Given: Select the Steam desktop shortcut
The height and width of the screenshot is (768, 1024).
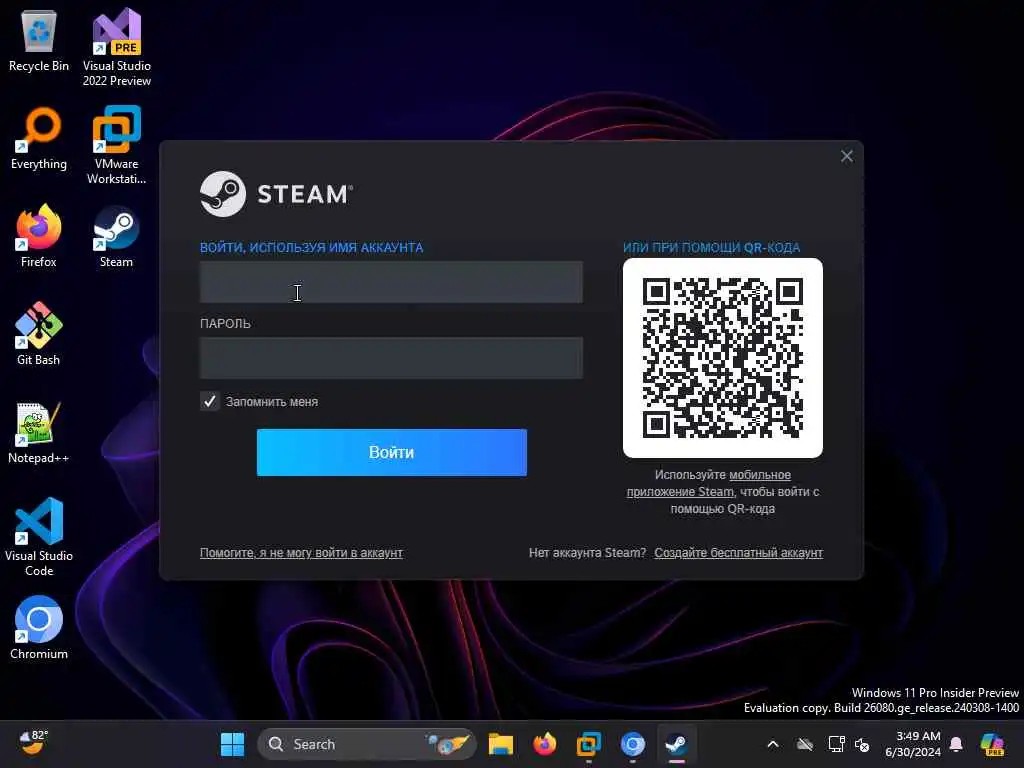Looking at the screenshot, I should pyautogui.click(x=116, y=236).
